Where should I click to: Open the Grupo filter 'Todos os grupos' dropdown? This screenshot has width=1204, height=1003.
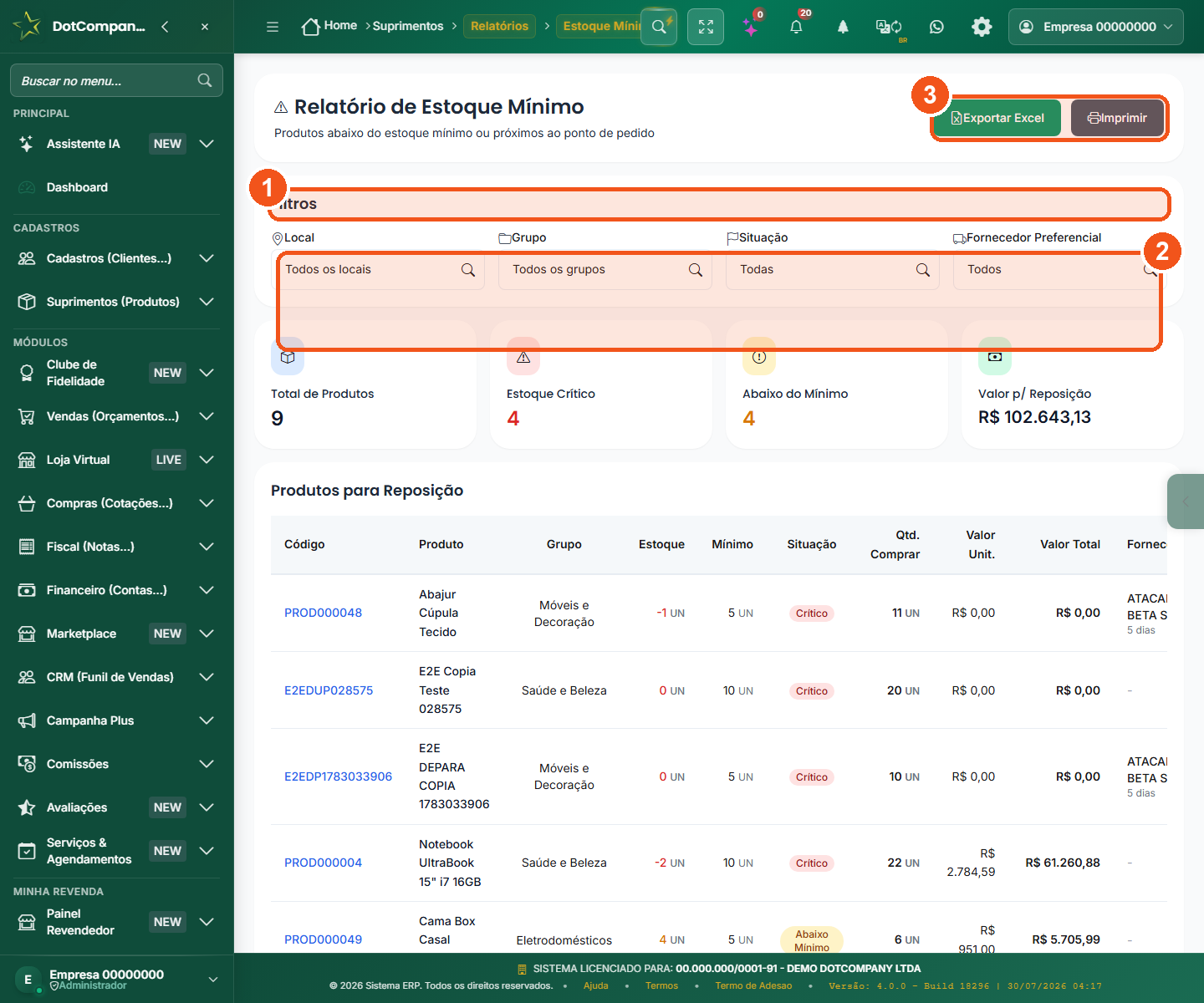pyautogui.click(x=605, y=270)
